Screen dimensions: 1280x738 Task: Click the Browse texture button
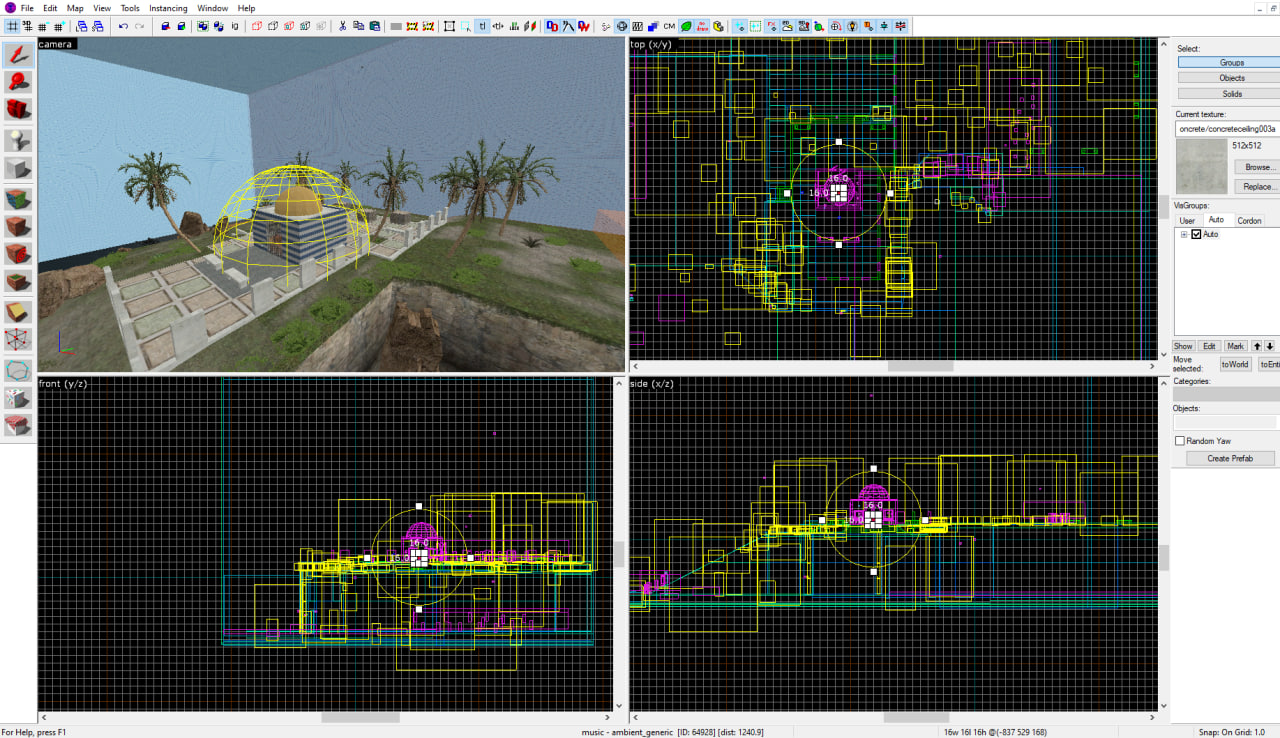pyautogui.click(x=1258, y=167)
